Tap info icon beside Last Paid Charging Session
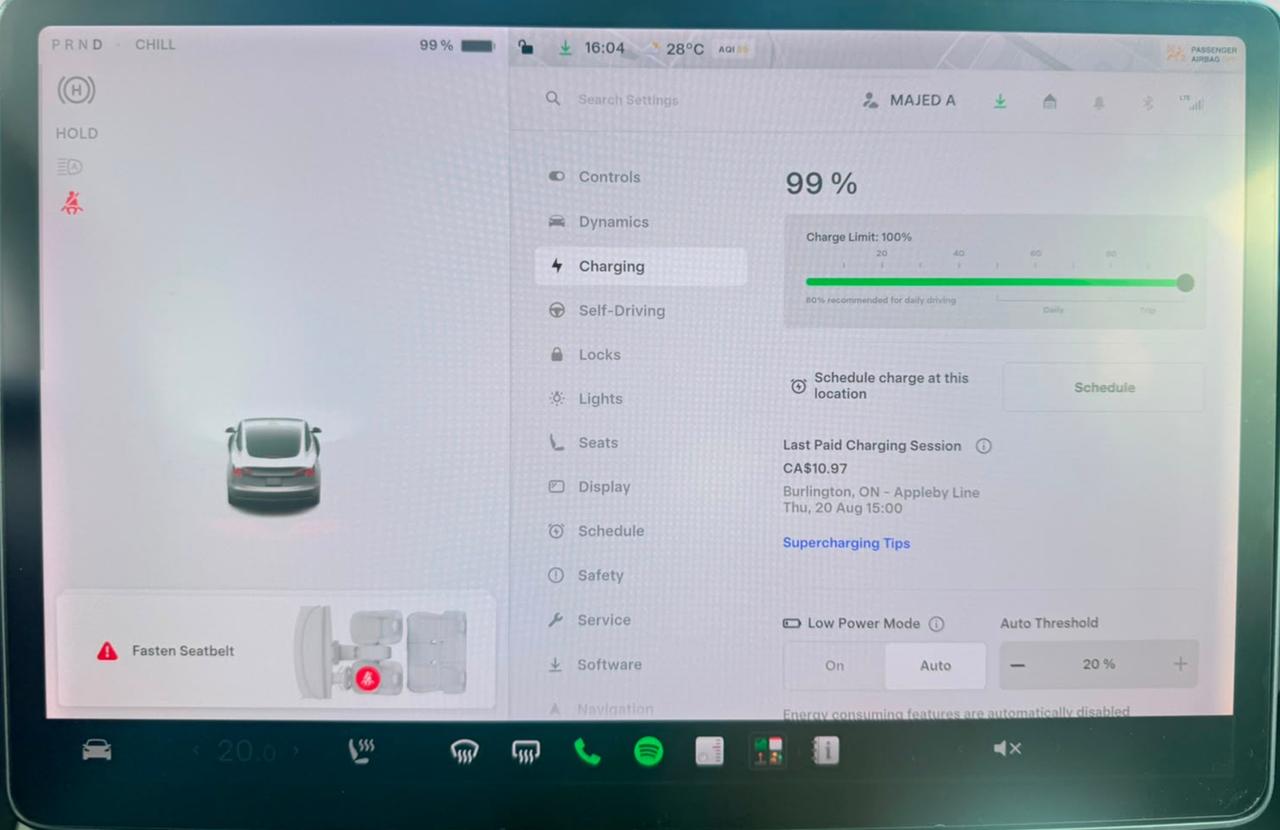This screenshot has width=1280, height=830. tap(983, 446)
